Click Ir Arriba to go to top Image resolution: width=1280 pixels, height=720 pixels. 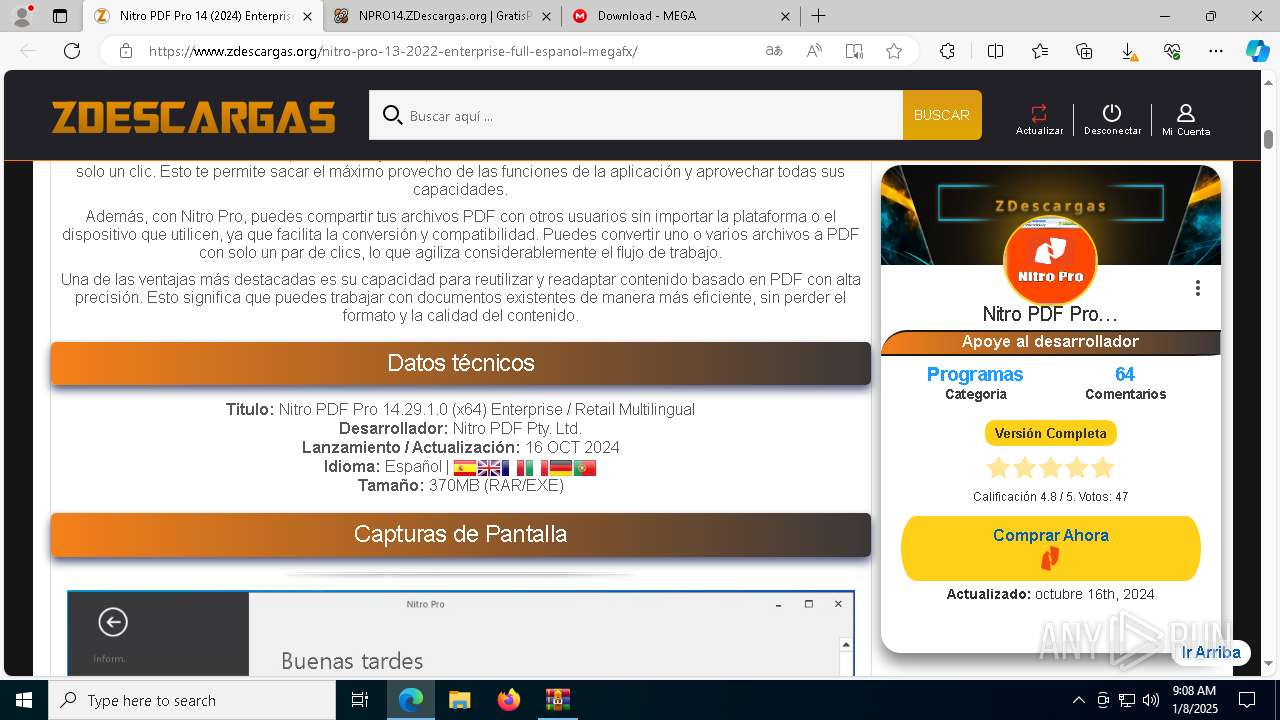(1211, 652)
